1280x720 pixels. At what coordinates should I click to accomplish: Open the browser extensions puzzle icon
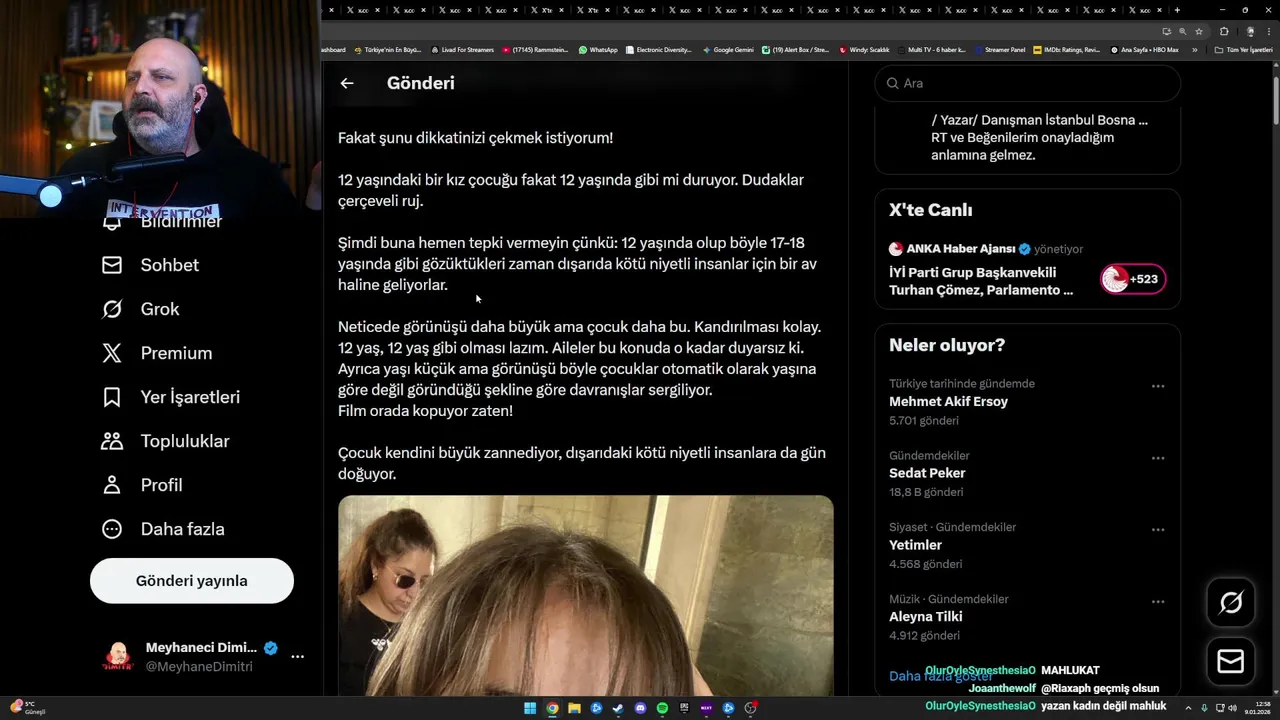coord(1224,31)
